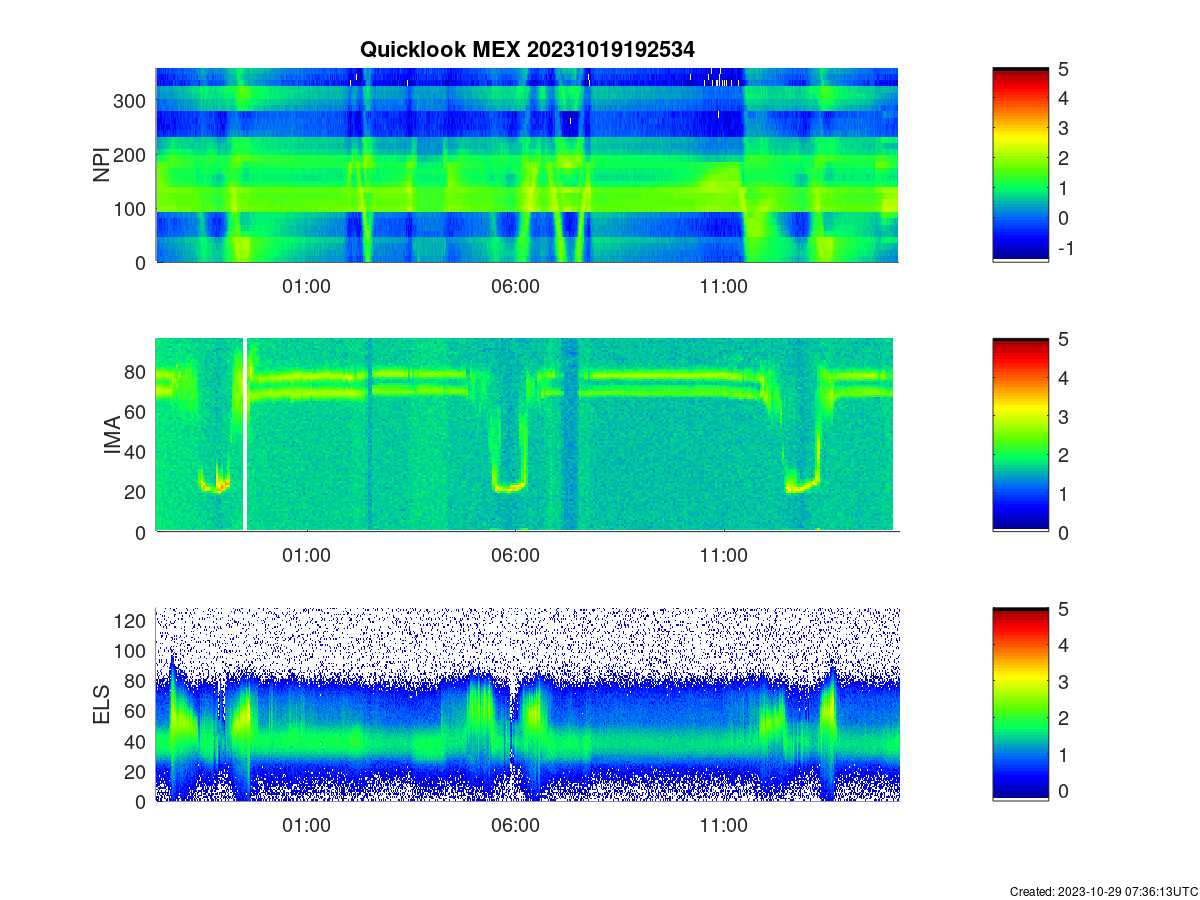Screen dimensions: 1200x900
Task: Click the Created 2023-10-29 07:36:13UTC timestamp
Action: click(x=1103, y=891)
